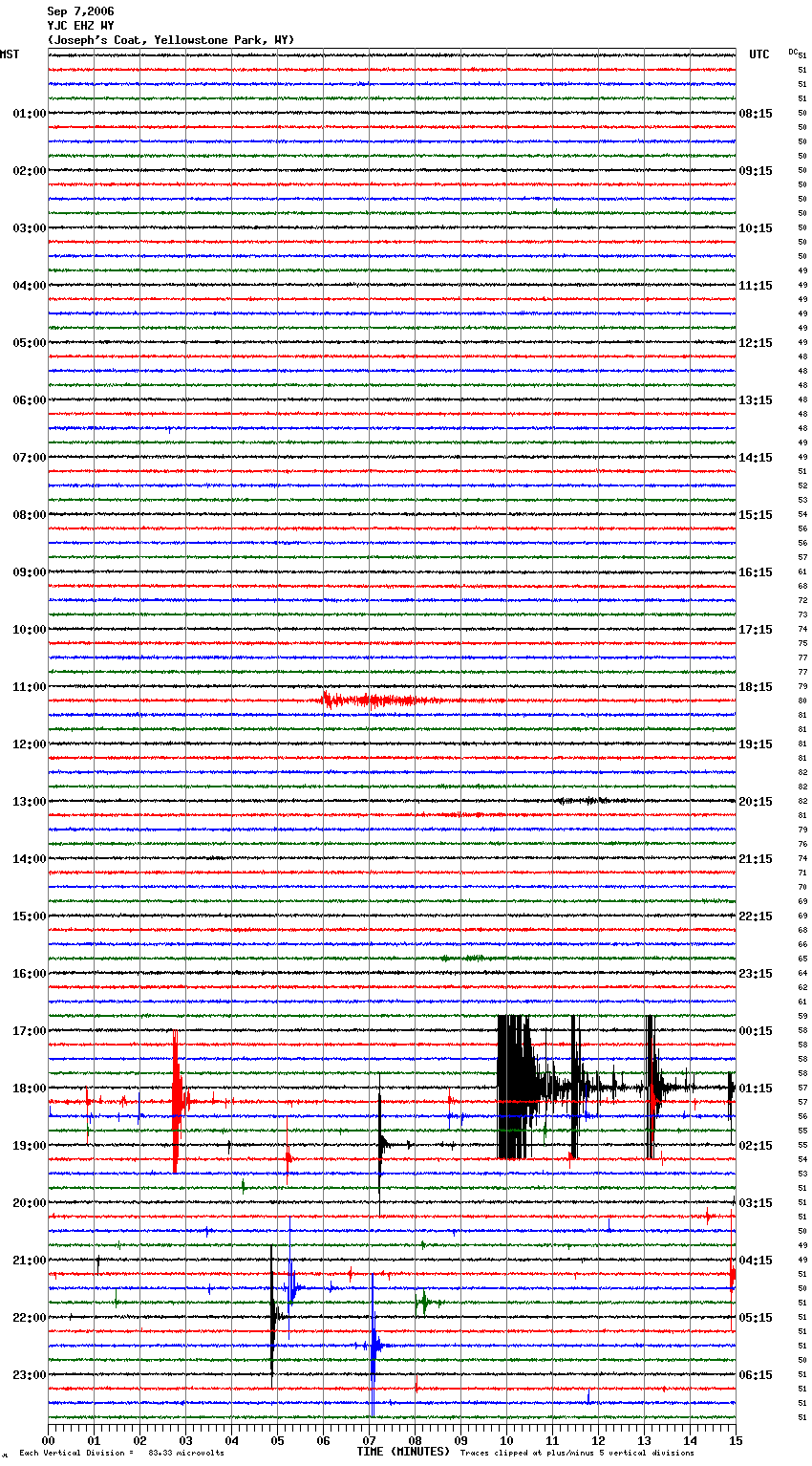
Task: Click the "05" minute tick label
Action: pyautogui.click(x=277, y=1440)
